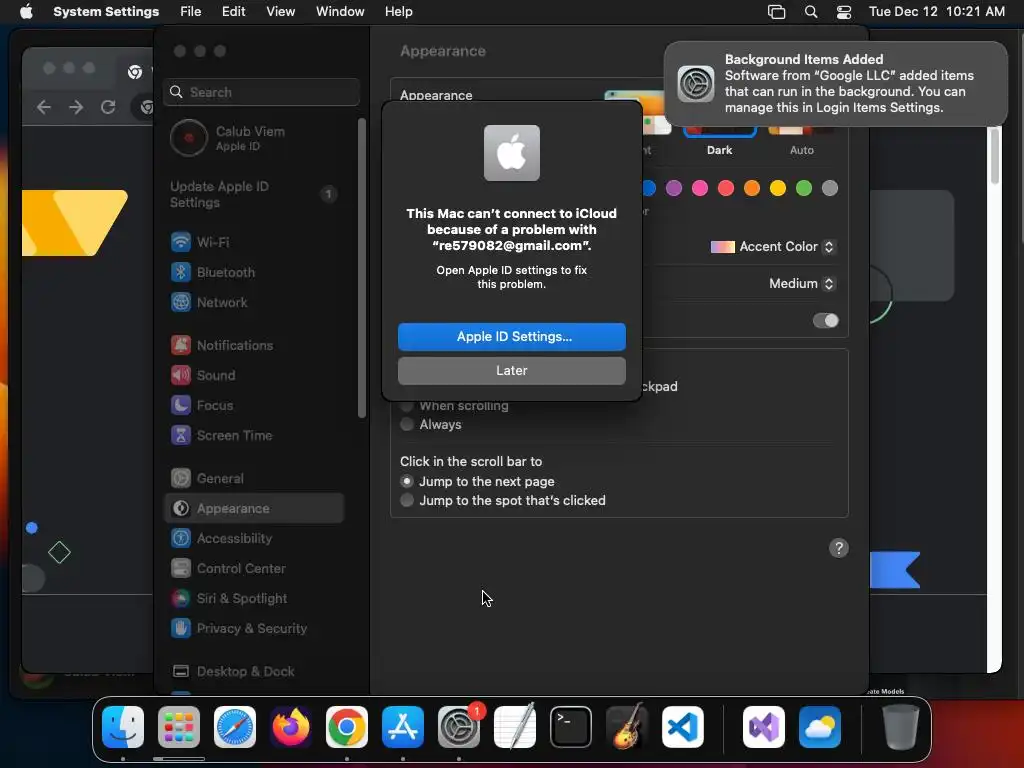Select Siri & Spotlight icon
The height and width of the screenshot is (768, 1024).
181,598
